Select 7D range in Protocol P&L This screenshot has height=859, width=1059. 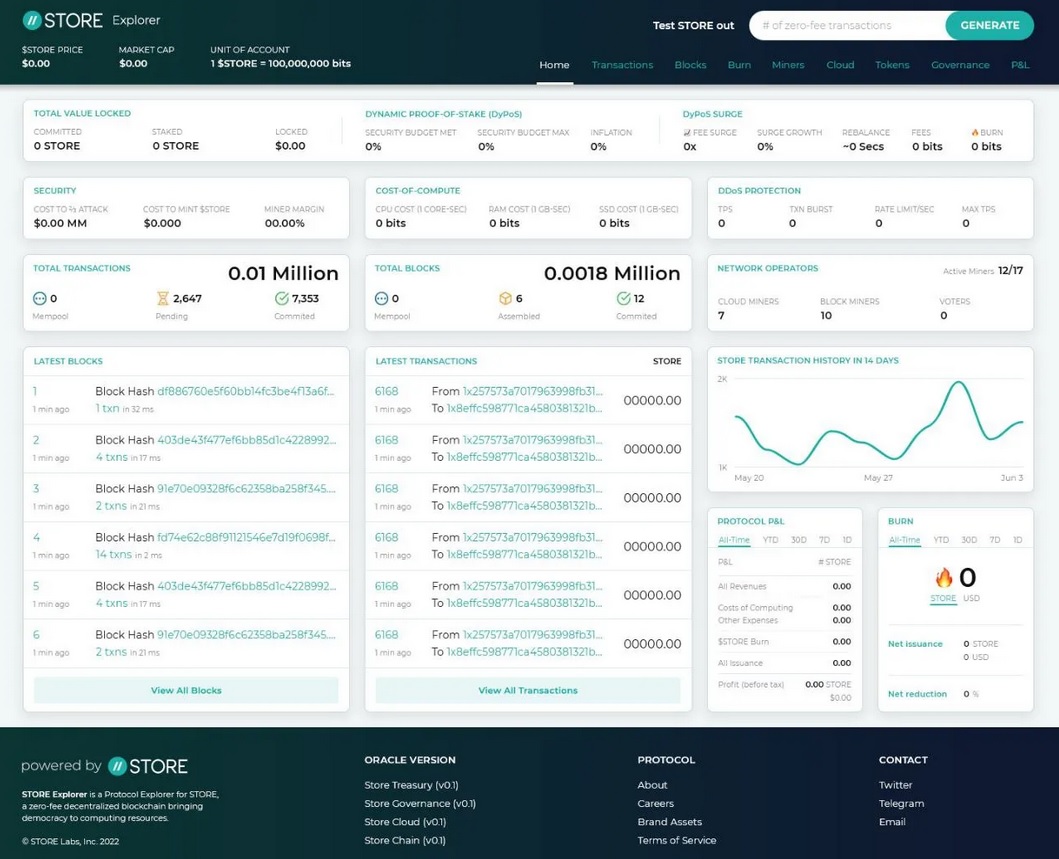point(824,540)
